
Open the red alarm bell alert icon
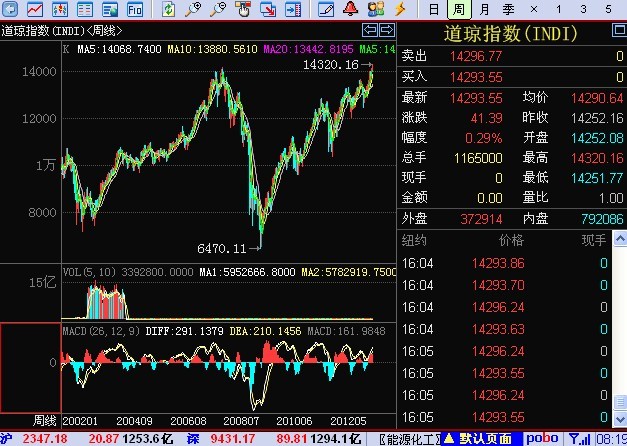350,9
